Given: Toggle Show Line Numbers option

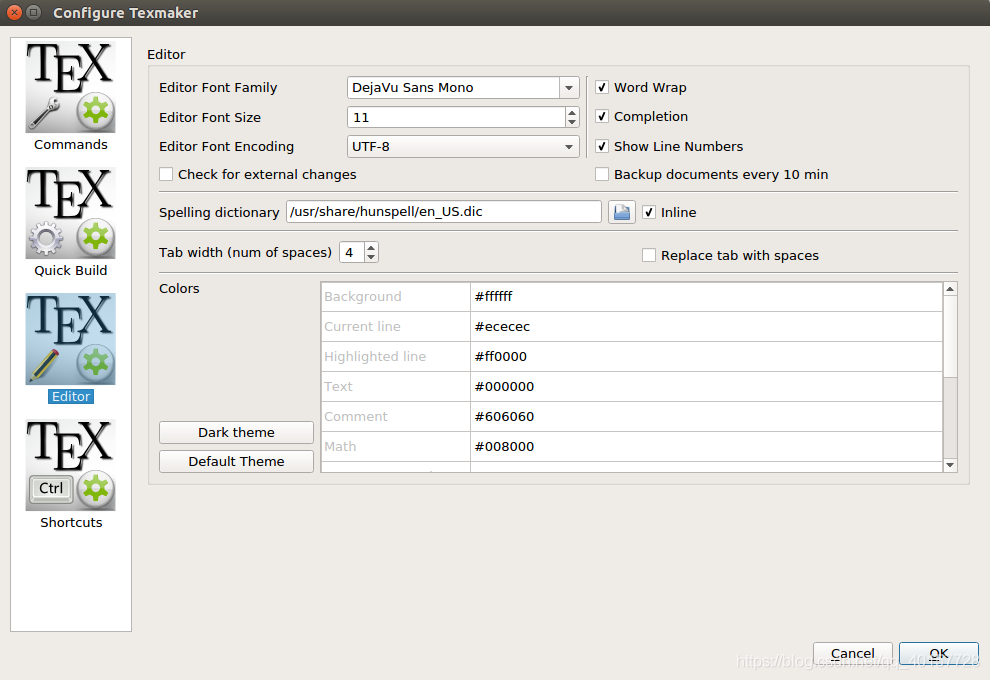Looking at the screenshot, I should pyautogui.click(x=602, y=146).
